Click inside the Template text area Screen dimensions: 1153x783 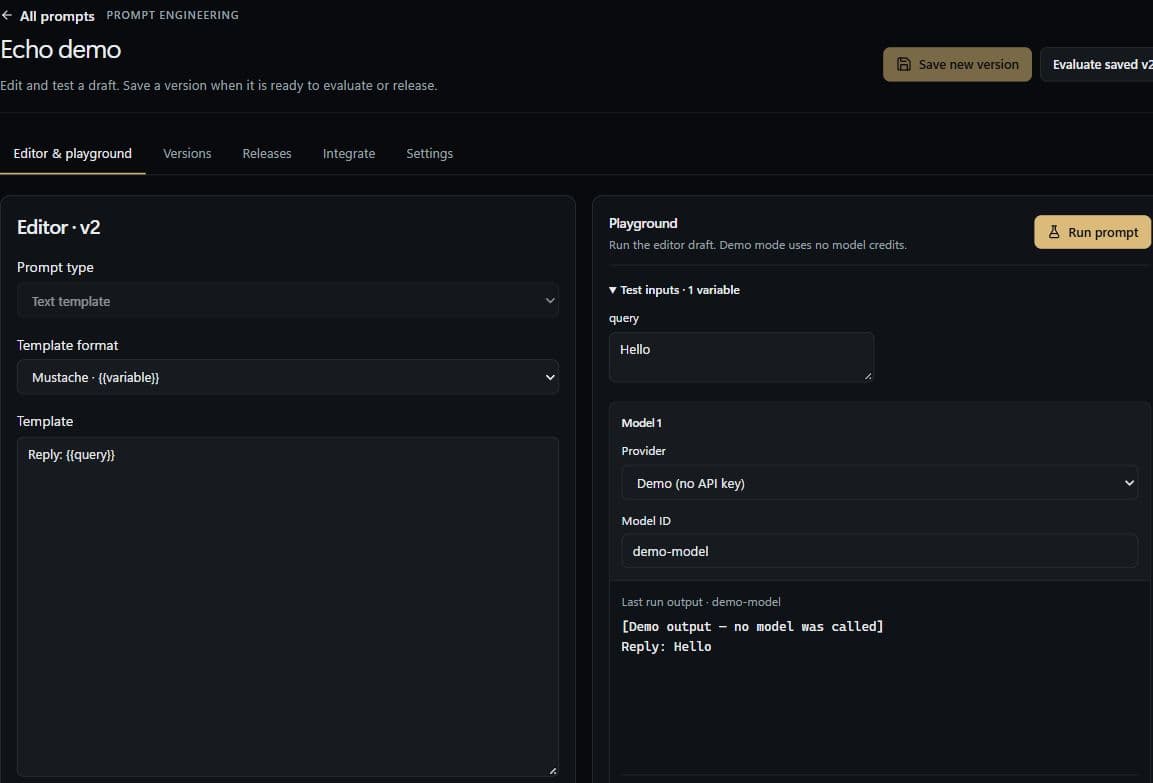[x=288, y=607]
